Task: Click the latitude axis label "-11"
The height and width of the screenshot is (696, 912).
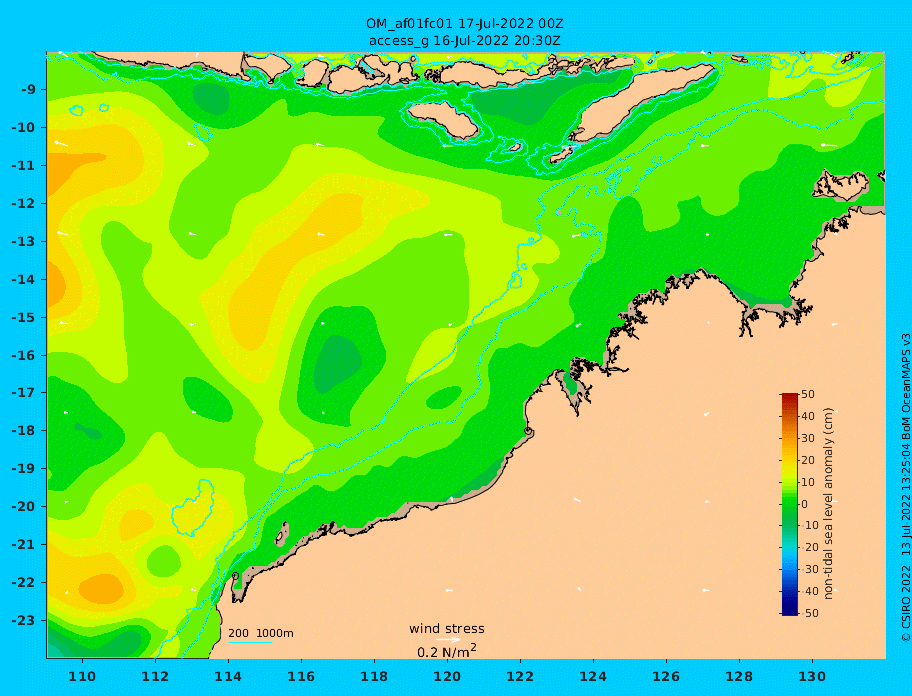Action: [25, 166]
